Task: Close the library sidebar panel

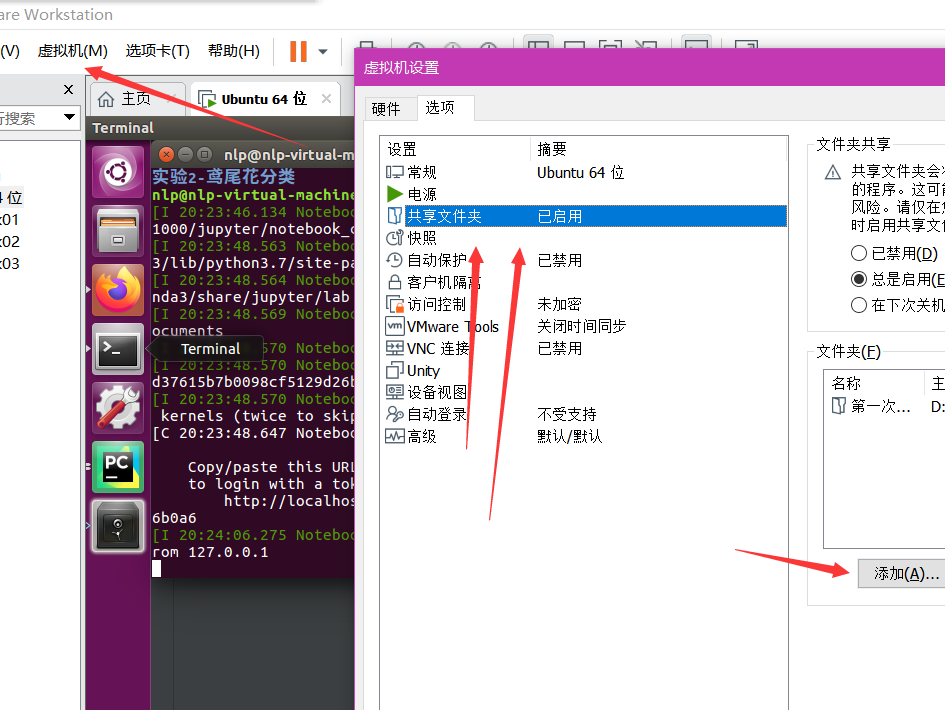Action: pos(69,90)
